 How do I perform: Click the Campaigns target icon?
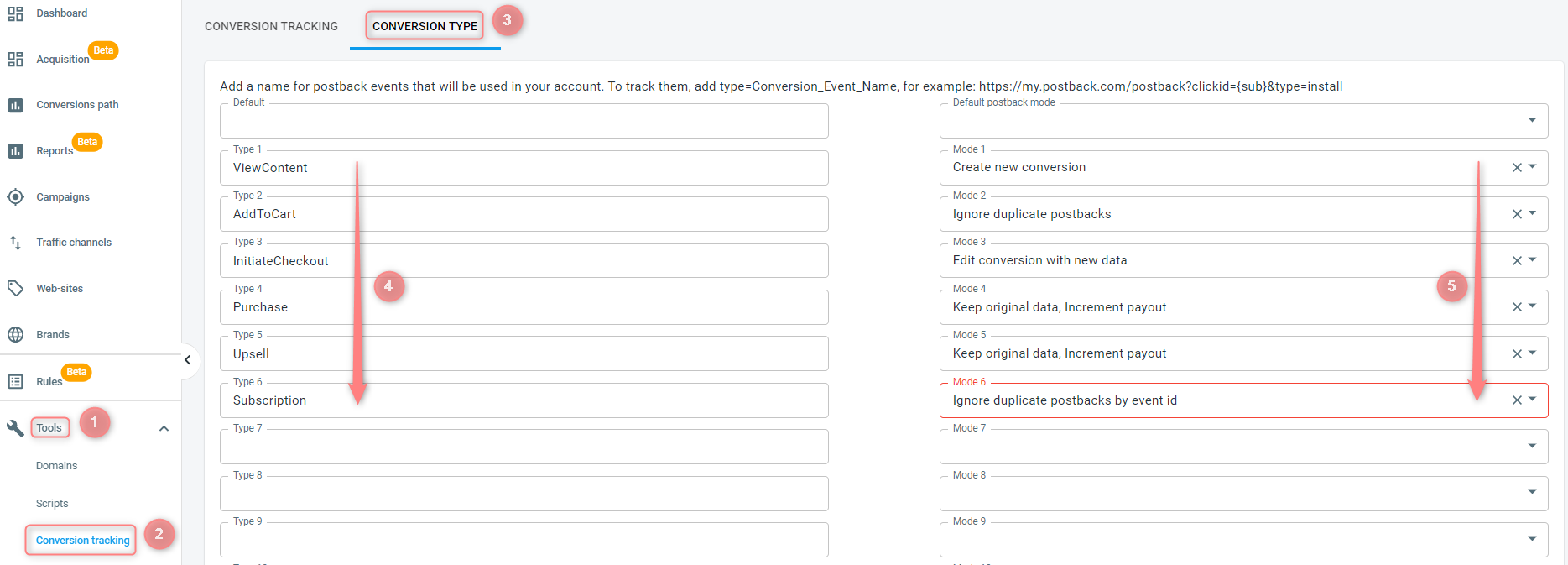pyautogui.click(x=15, y=197)
